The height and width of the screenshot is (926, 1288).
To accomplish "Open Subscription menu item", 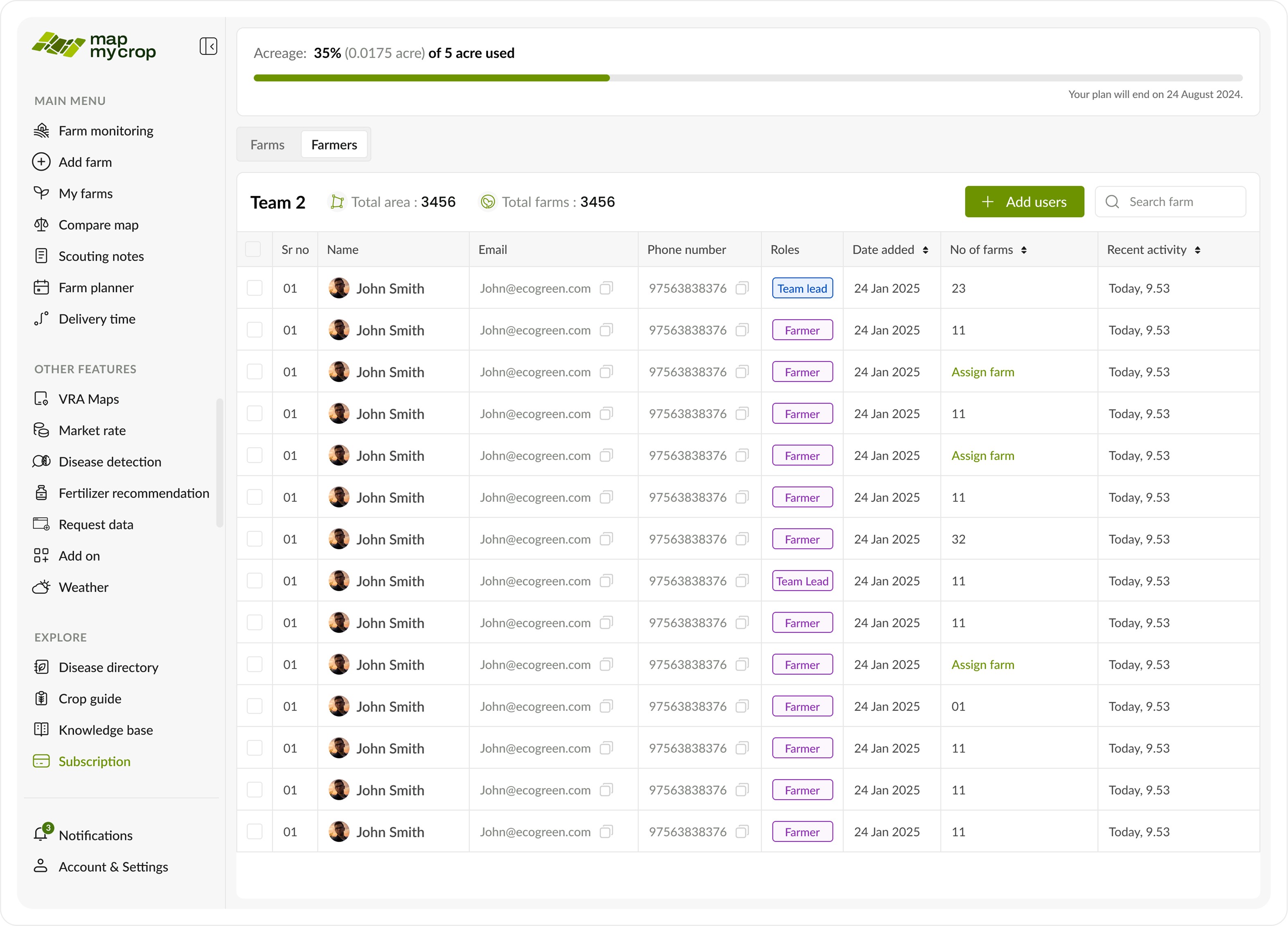I will [x=94, y=761].
